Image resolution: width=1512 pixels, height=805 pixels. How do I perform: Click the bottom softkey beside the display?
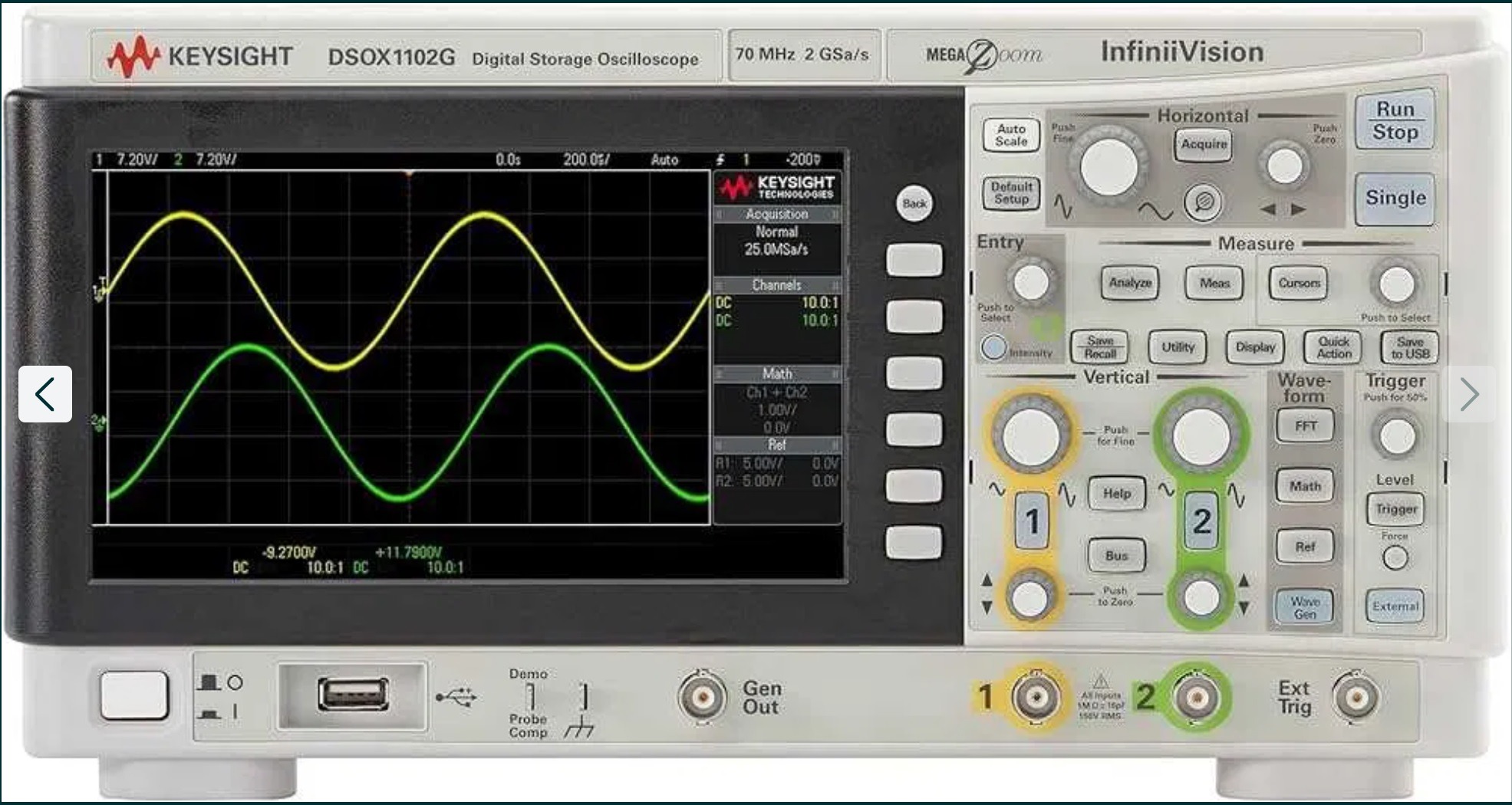pos(914,543)
